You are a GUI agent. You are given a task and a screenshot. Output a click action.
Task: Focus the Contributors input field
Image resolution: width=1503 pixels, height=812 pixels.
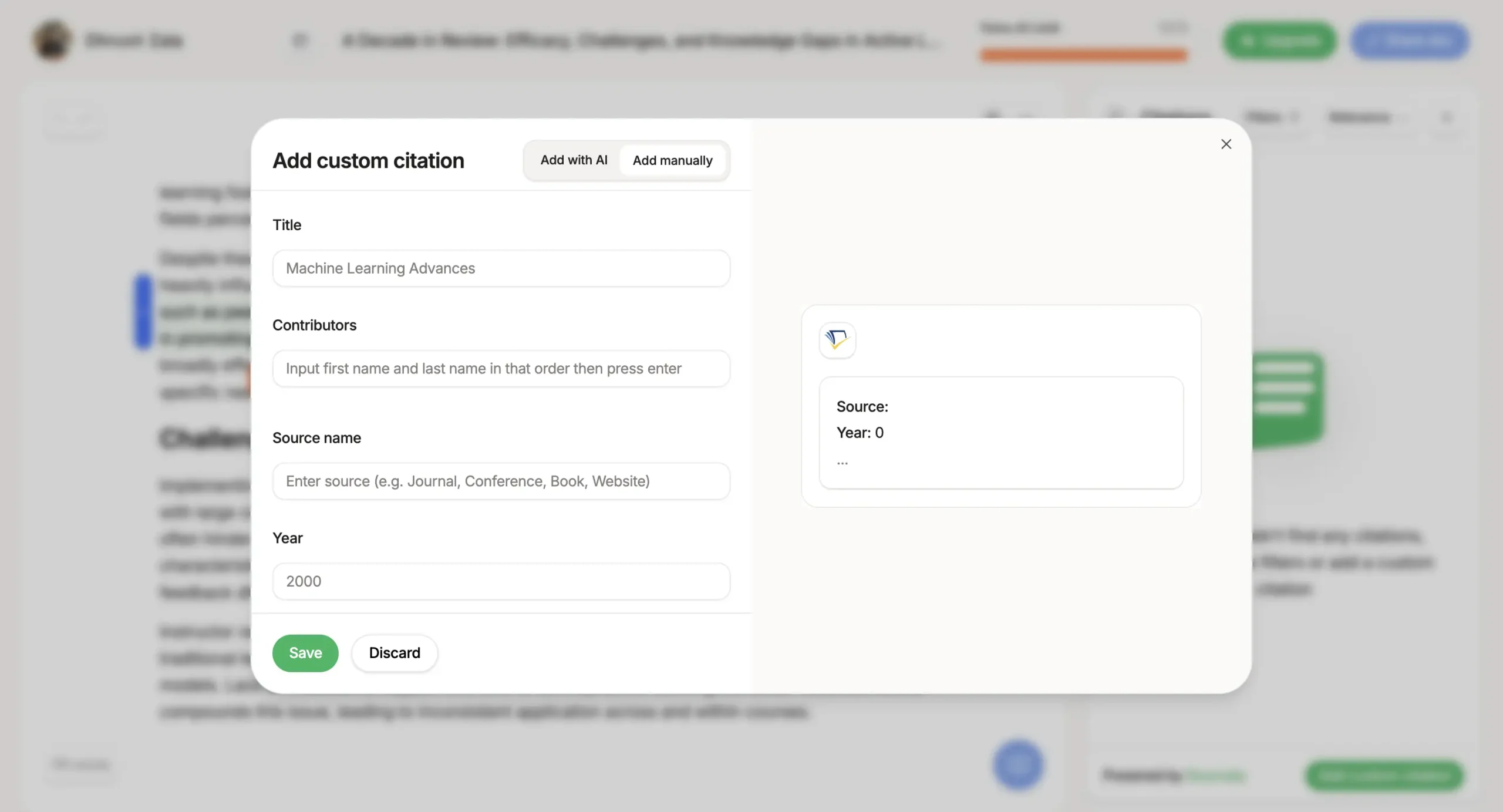(x=501, y=369)
